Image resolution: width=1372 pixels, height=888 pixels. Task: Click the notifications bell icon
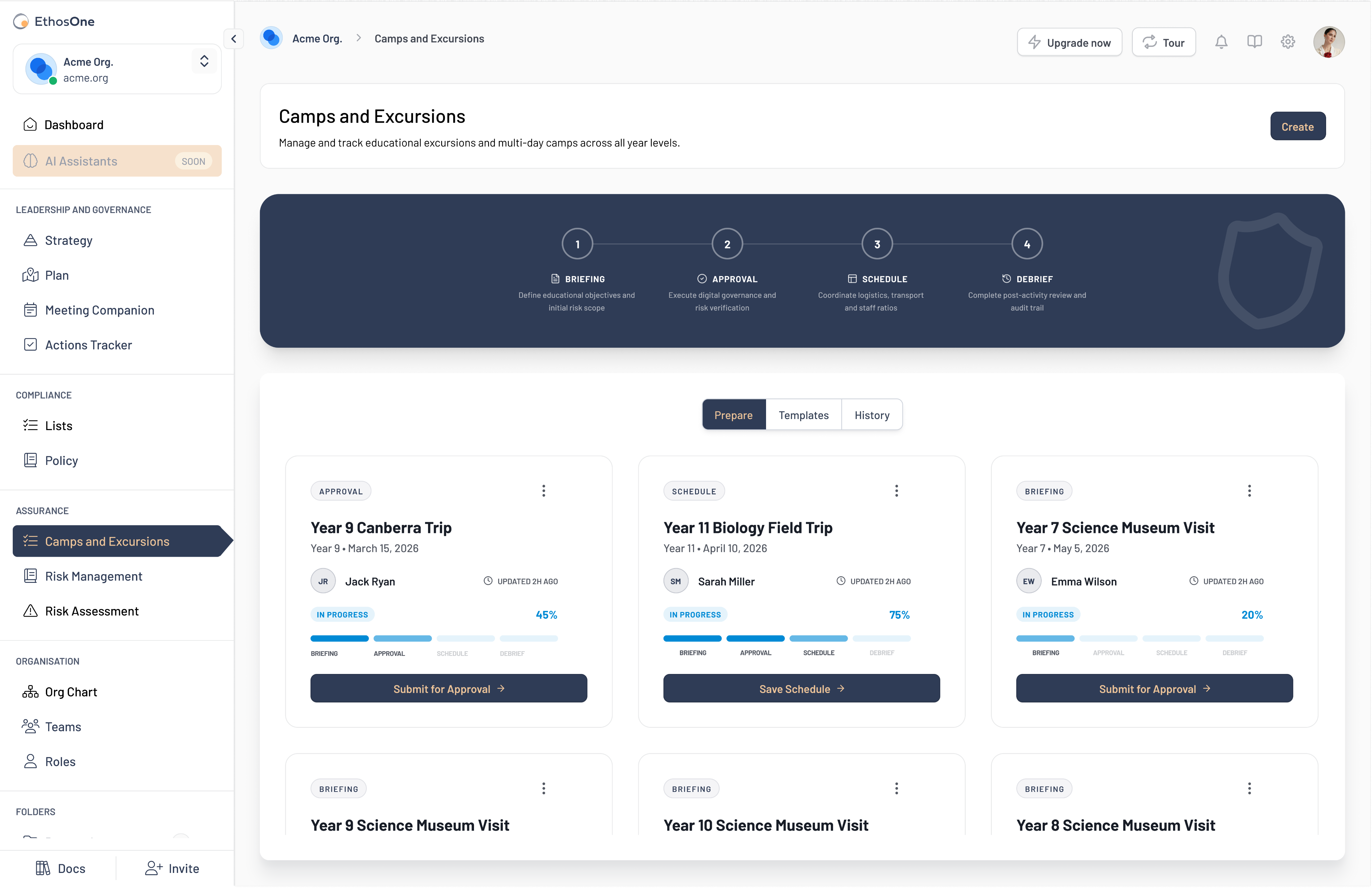(1221, 42)
